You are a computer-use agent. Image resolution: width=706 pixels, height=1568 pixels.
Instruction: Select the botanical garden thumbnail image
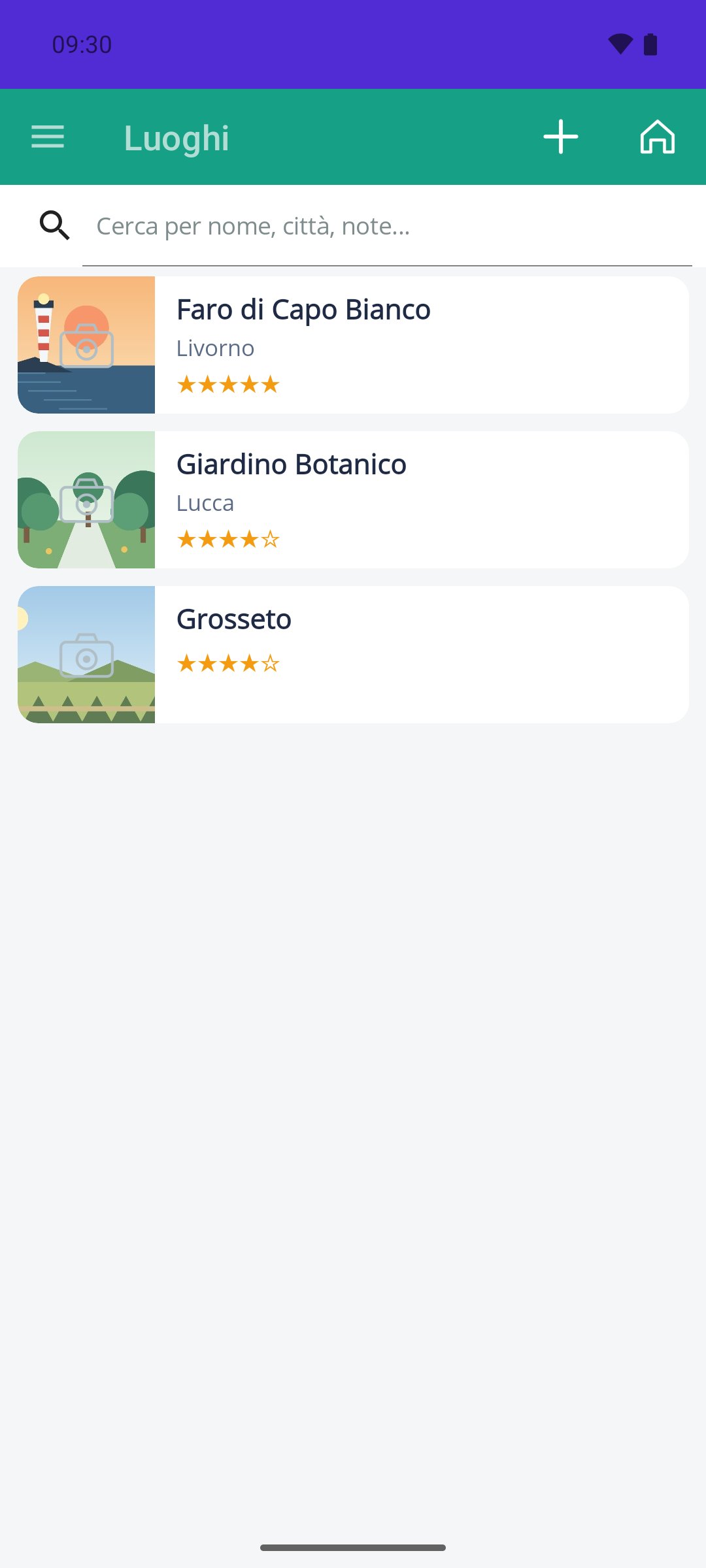point(86,500)
